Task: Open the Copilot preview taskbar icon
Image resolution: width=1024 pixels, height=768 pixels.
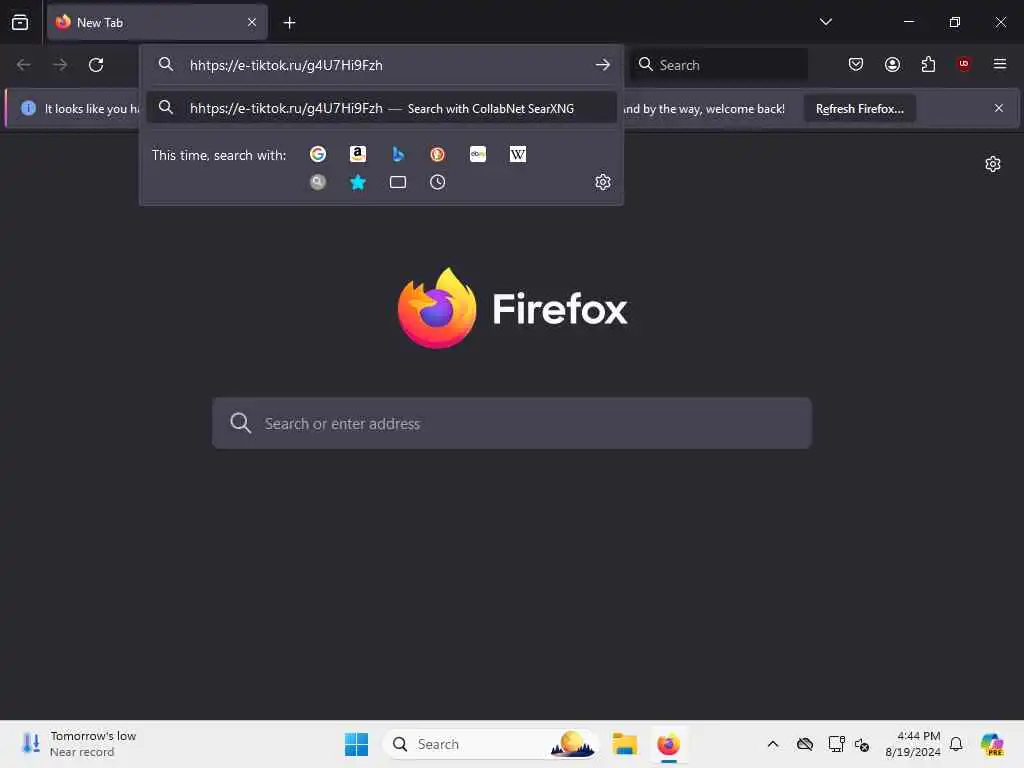Action: [x=992, y=744]
